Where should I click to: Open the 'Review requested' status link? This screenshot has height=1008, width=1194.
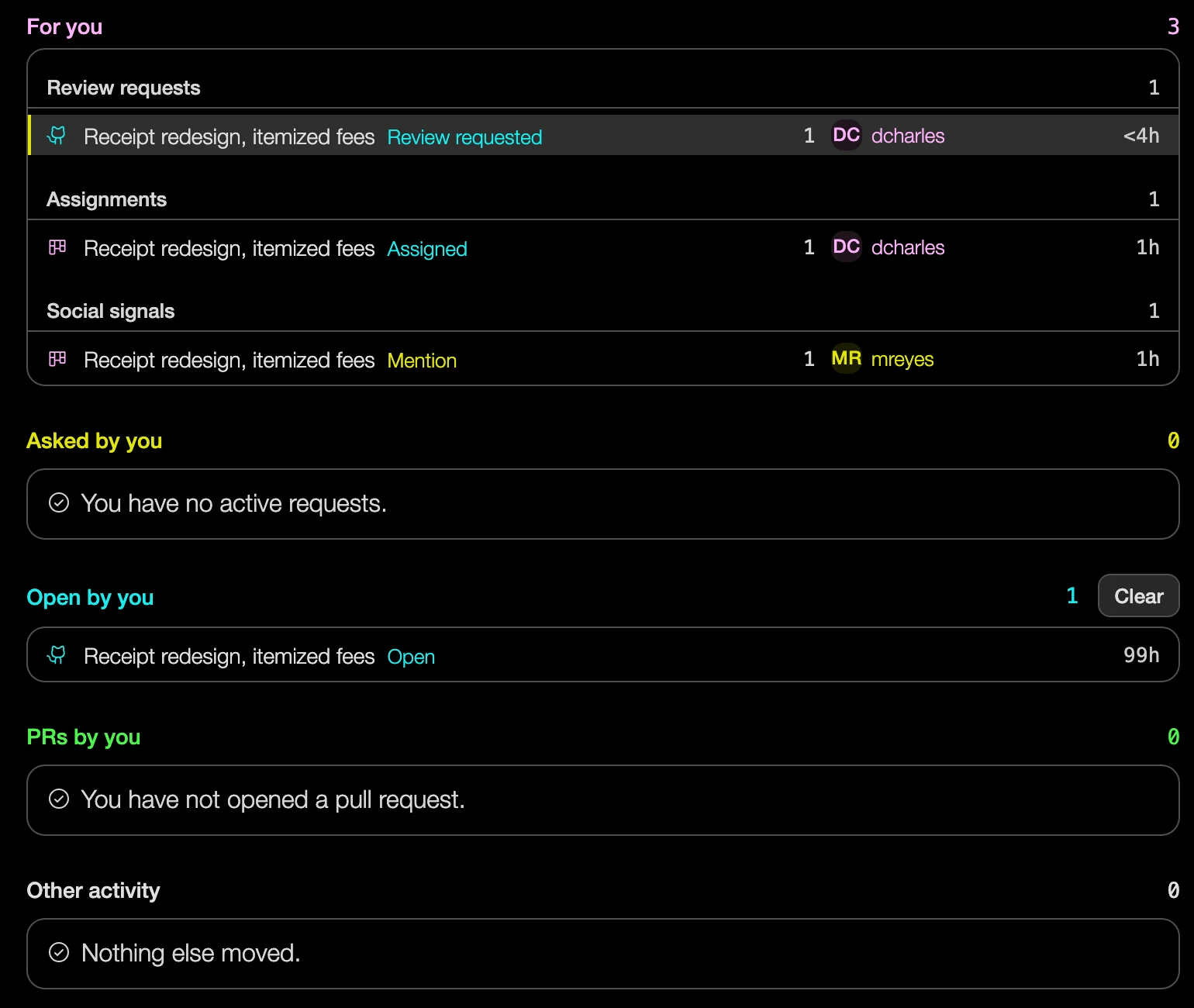[x=464, y=137]
